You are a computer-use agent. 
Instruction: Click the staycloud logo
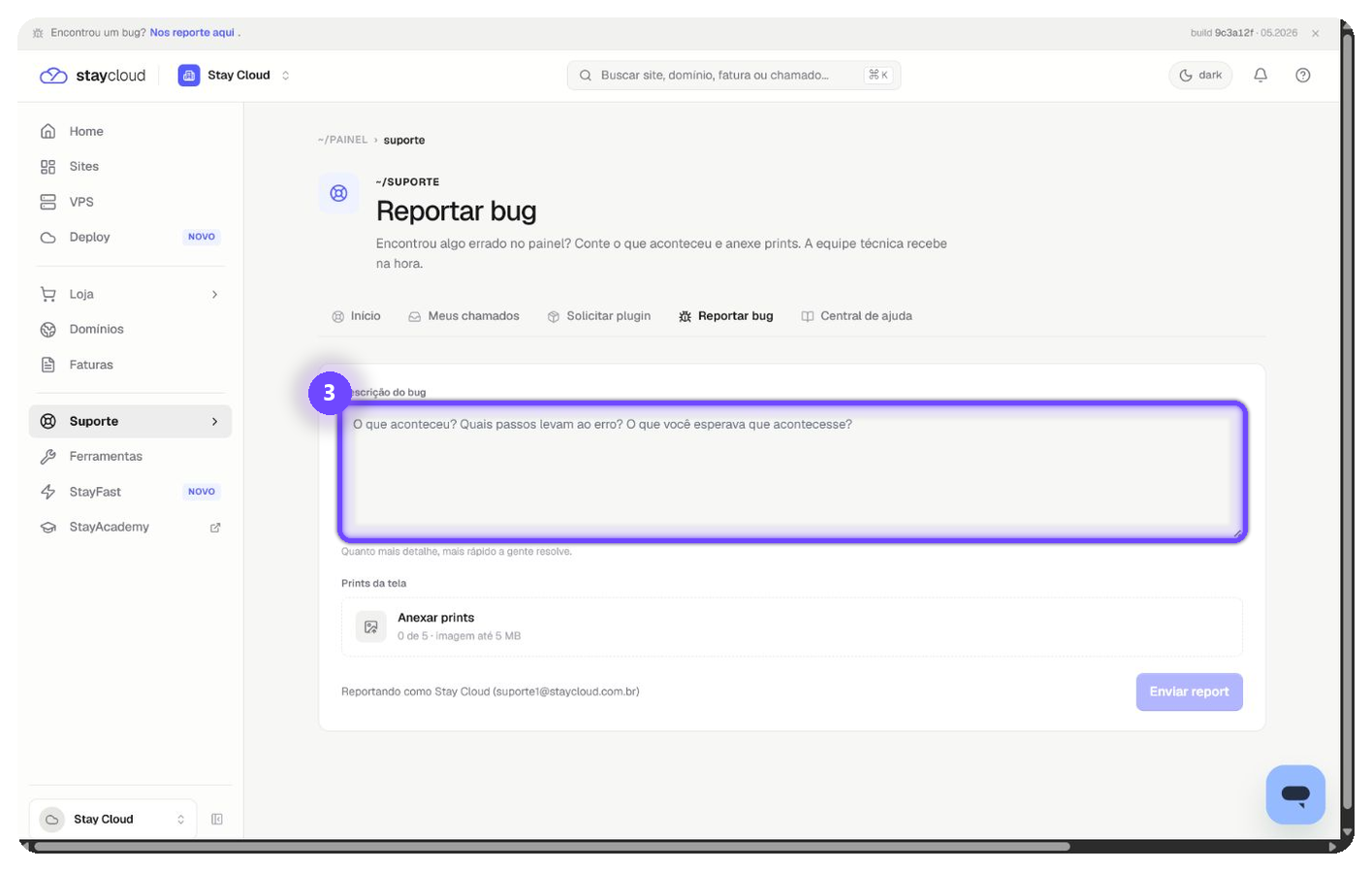92,76
